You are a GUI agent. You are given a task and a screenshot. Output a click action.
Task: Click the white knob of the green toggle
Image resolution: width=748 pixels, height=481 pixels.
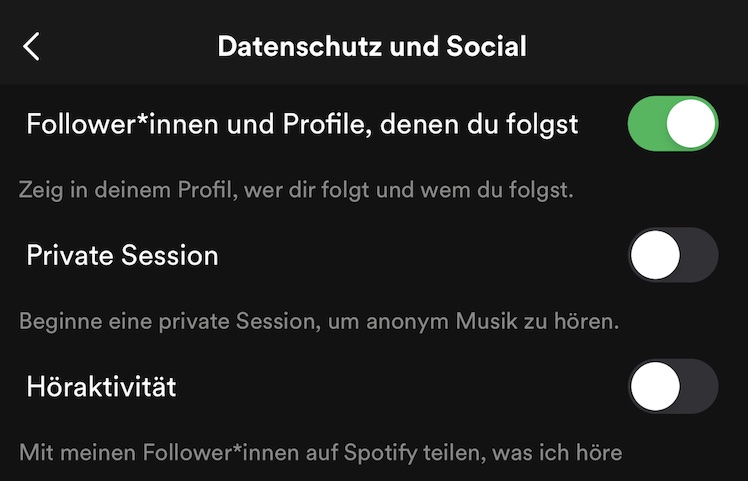pyautogui.click(x=691, y=124)
